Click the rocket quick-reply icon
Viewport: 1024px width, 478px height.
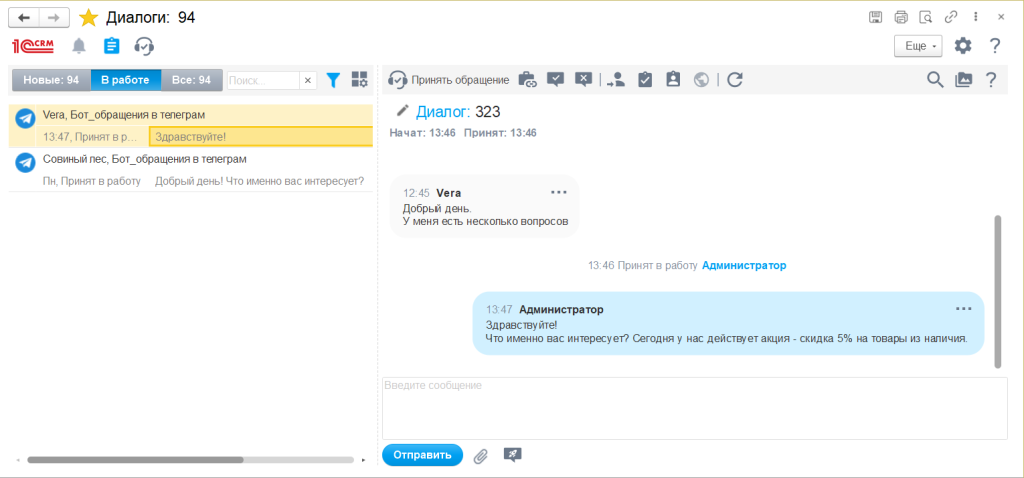point(513,455)
